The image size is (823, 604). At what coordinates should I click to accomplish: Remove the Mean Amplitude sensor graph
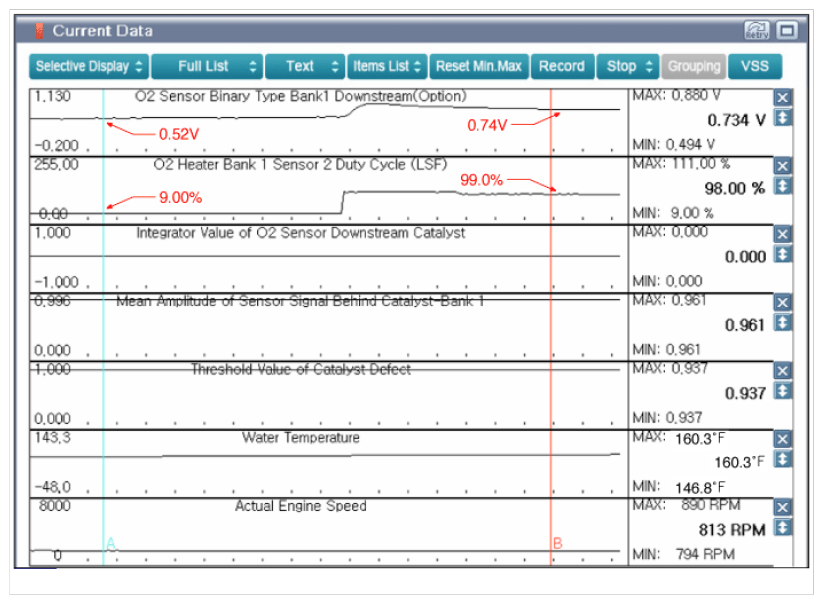[783, 302]
